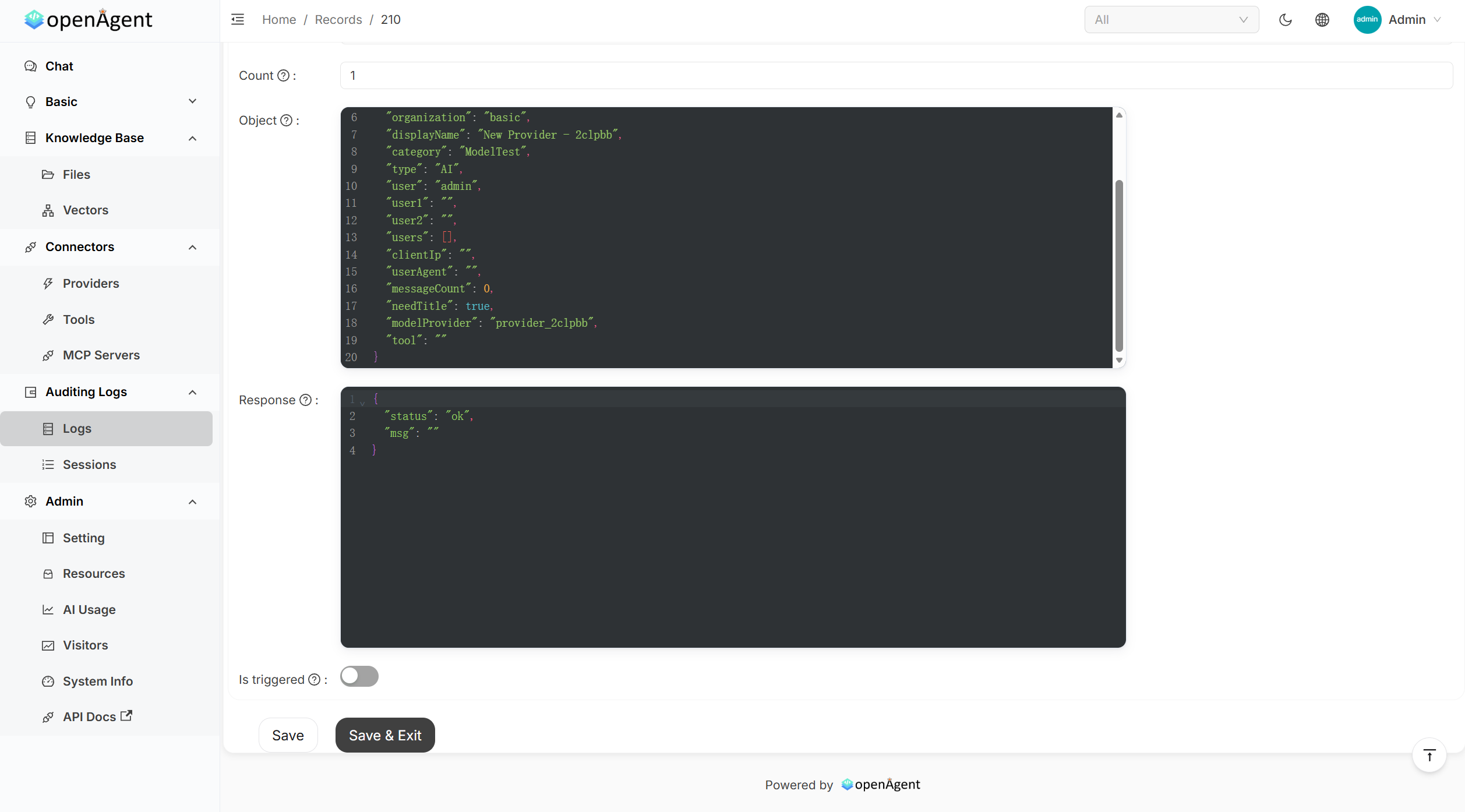1465x812 pixels.
Task: Fold the first line in the Response editor
Action: click(362, 403)
